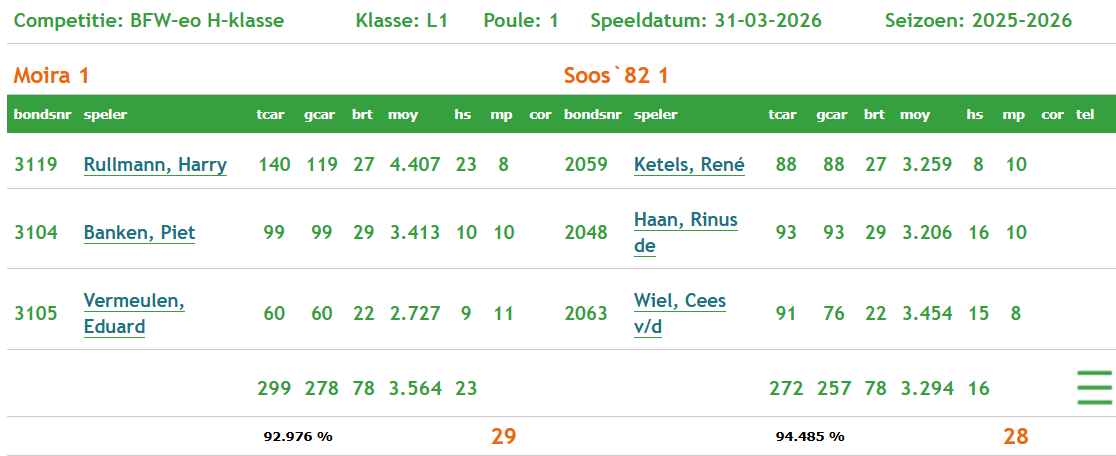This screenshot has height=456, width=1116.
Task: Click the tel column header
Action: tap(1084, 114)
